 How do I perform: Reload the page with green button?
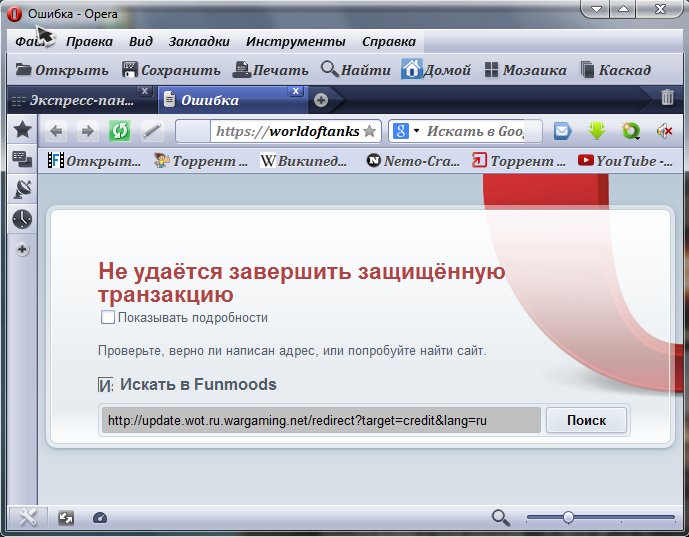tap(120, 131)
